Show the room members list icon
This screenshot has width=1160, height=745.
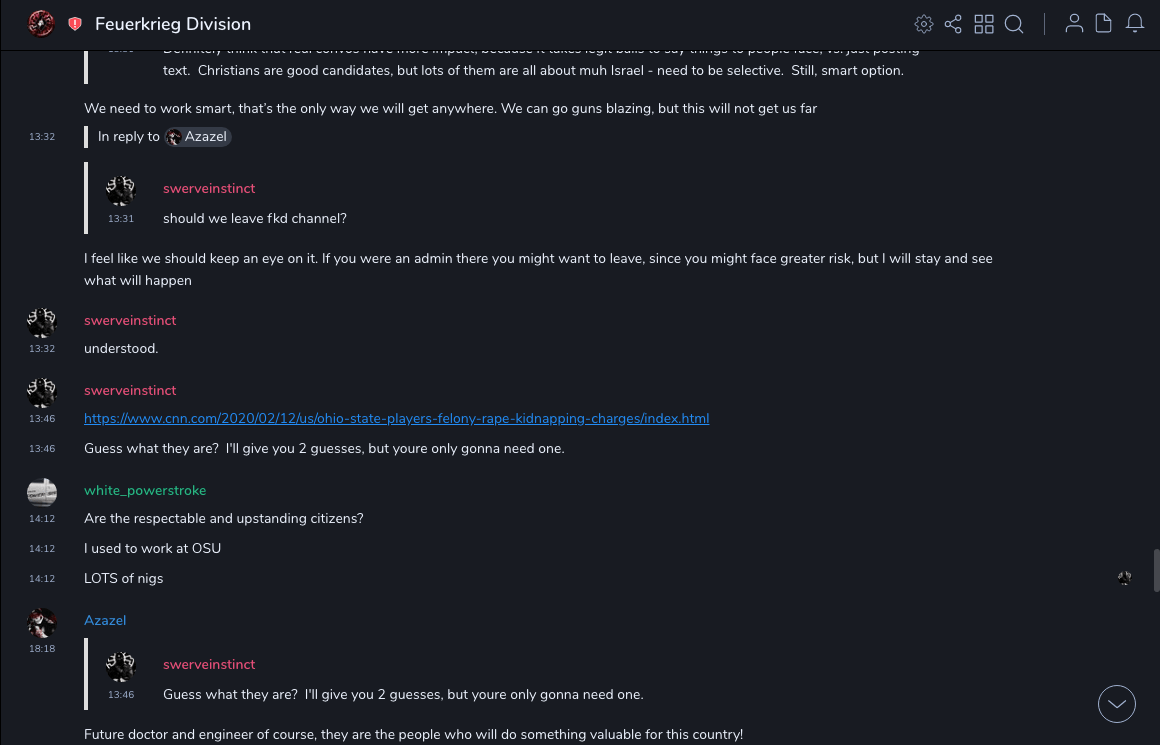click(1074, 24)
